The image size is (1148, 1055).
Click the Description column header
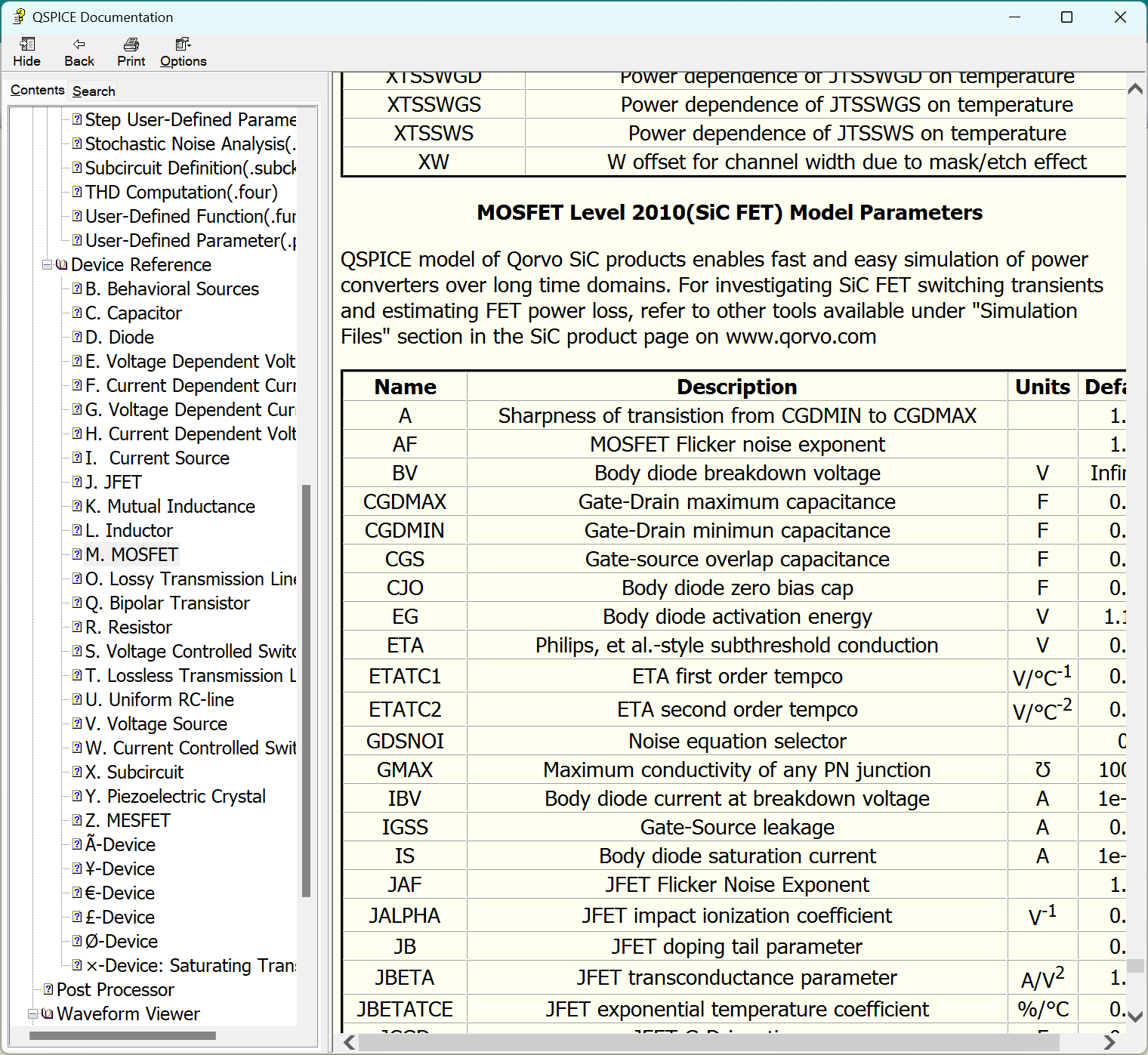(737, 387)
